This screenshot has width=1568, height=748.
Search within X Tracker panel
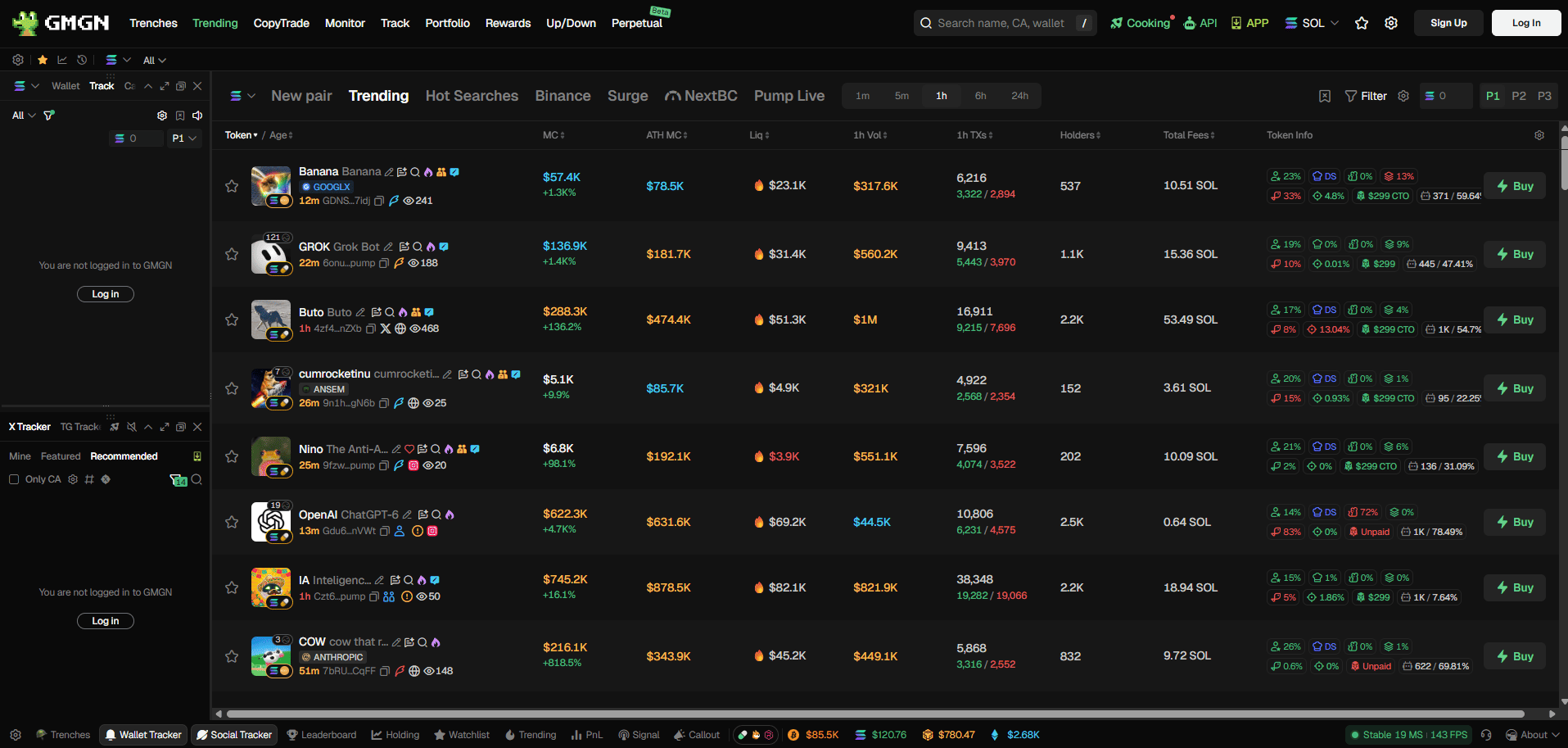point(197,479)
